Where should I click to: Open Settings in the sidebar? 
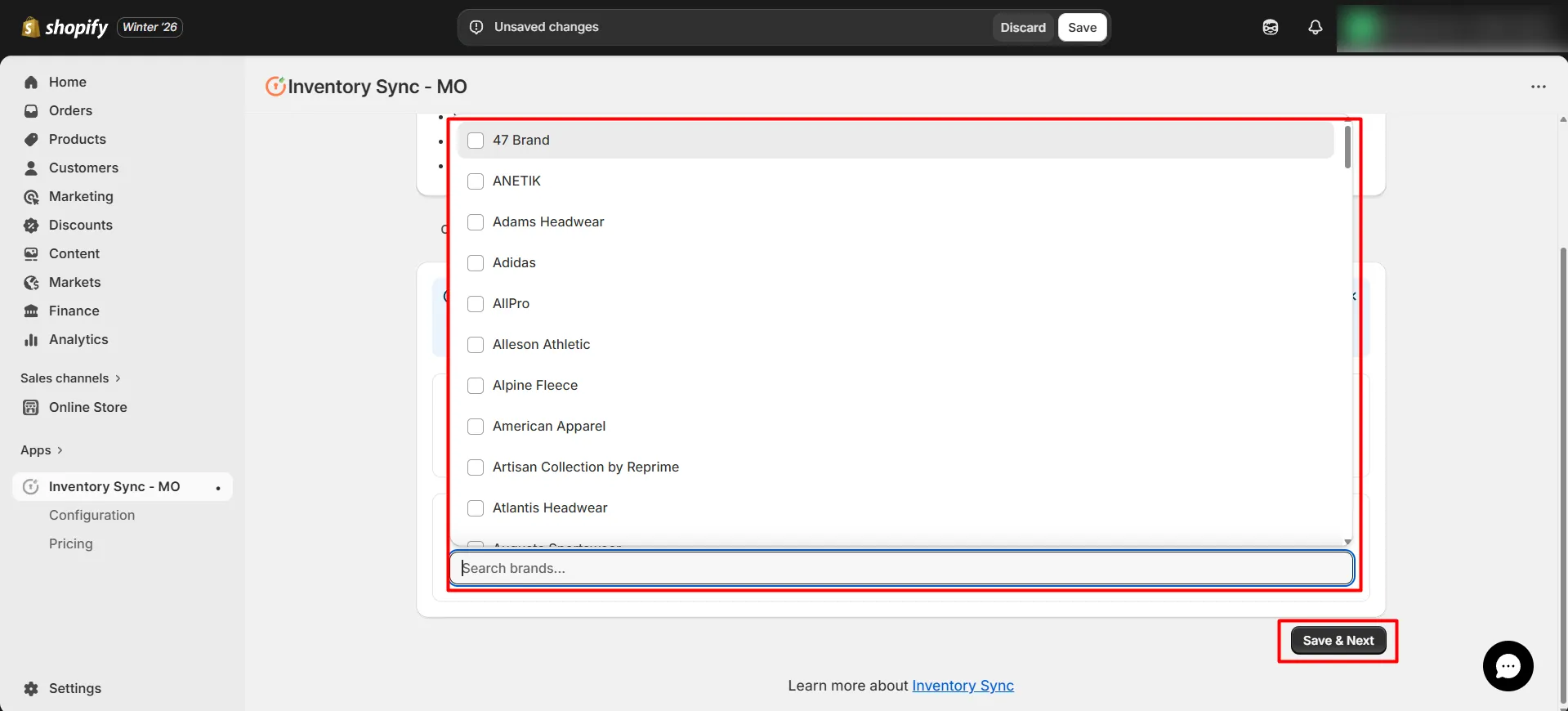74,688
